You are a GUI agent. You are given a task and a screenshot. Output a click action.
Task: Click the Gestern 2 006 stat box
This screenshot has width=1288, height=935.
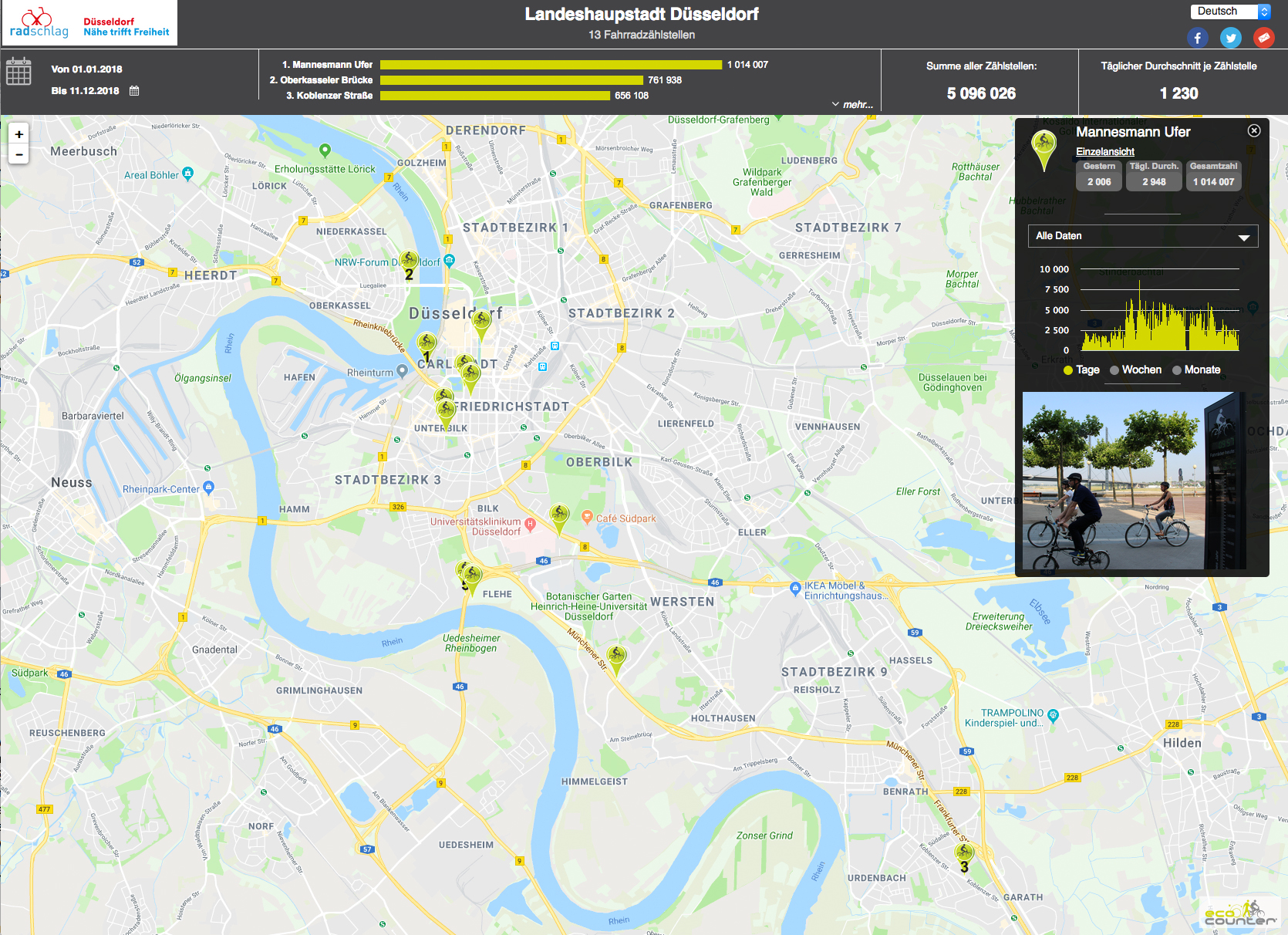click(x=1099, y=175)
